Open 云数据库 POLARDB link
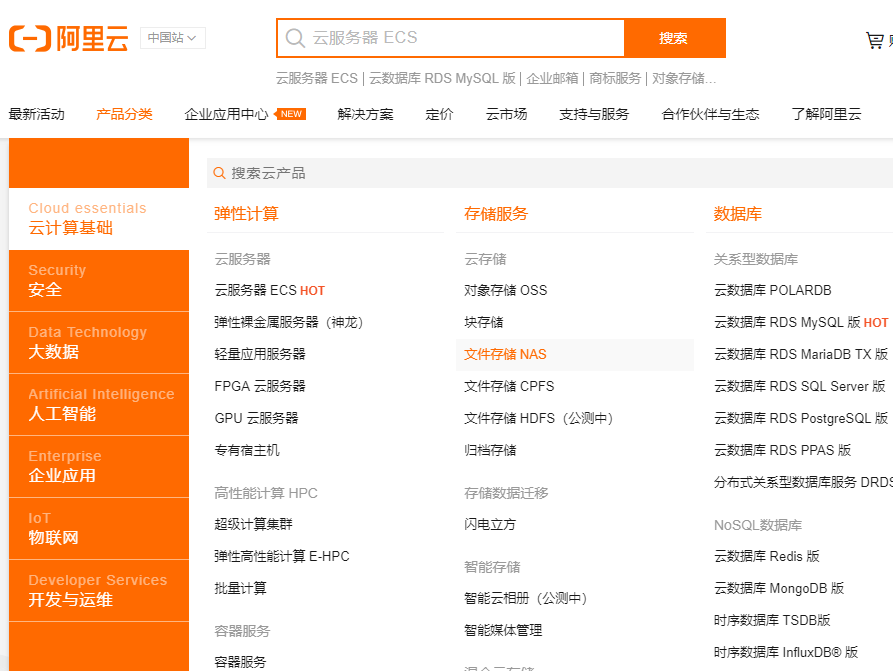Screen dimensions: 893x671 click(x=773, y=291)
